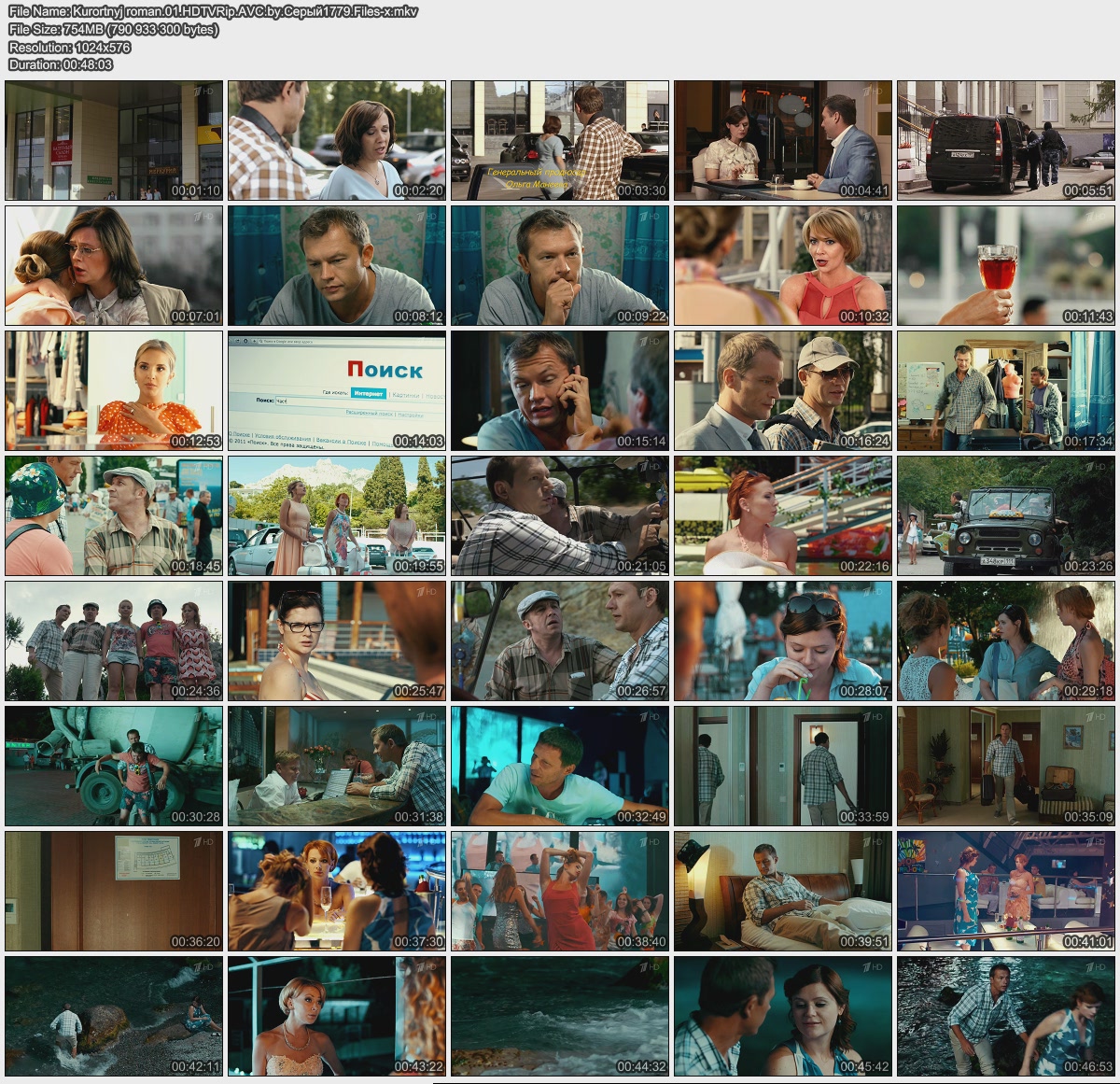The image size is (1120, 1084).
Task: Click the Resolution 1024x576 text line
Action: (x=70, y=47)
